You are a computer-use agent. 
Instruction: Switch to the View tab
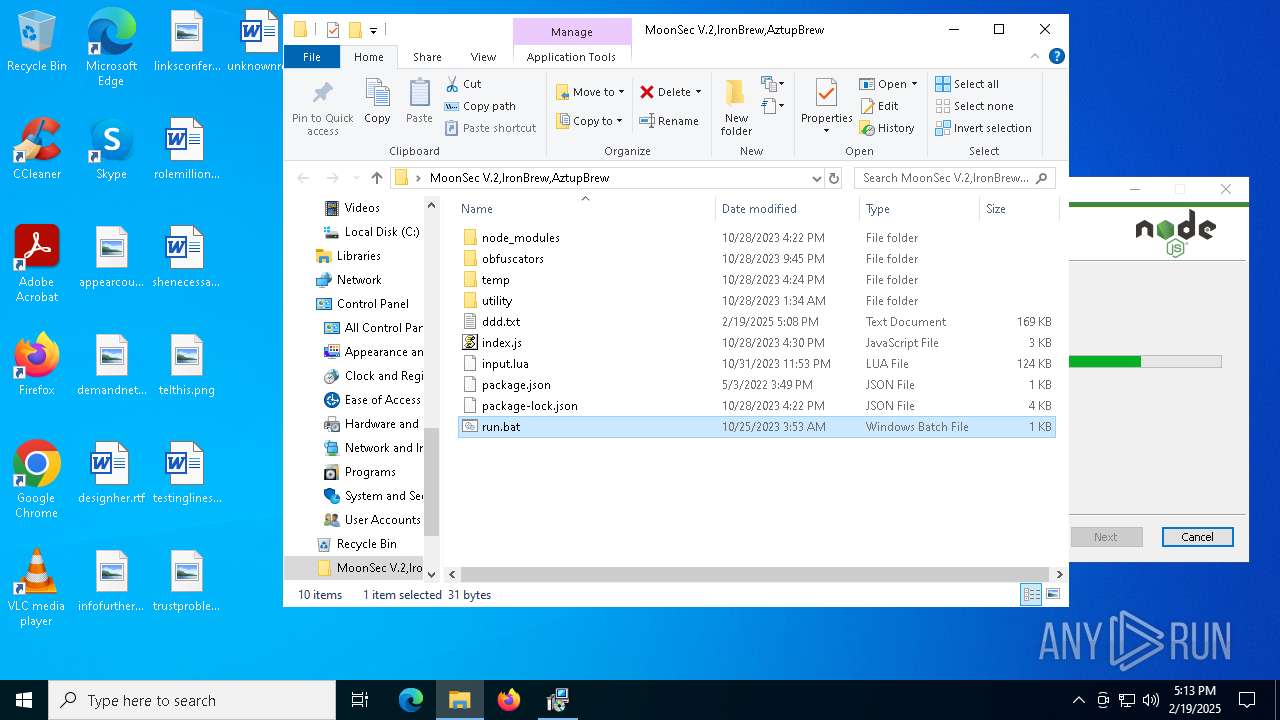coord(483,57)
